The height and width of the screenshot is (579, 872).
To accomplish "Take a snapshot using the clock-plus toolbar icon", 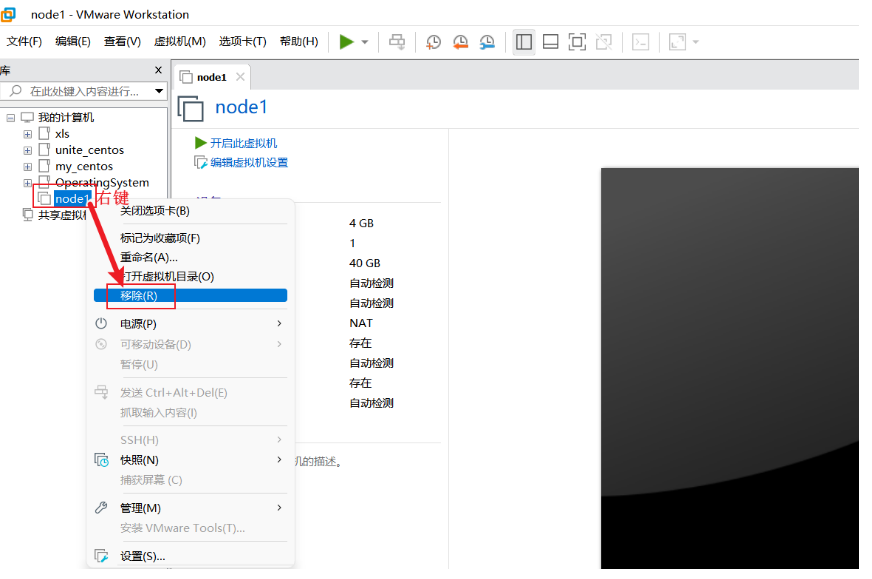I will tap(433, 42).
